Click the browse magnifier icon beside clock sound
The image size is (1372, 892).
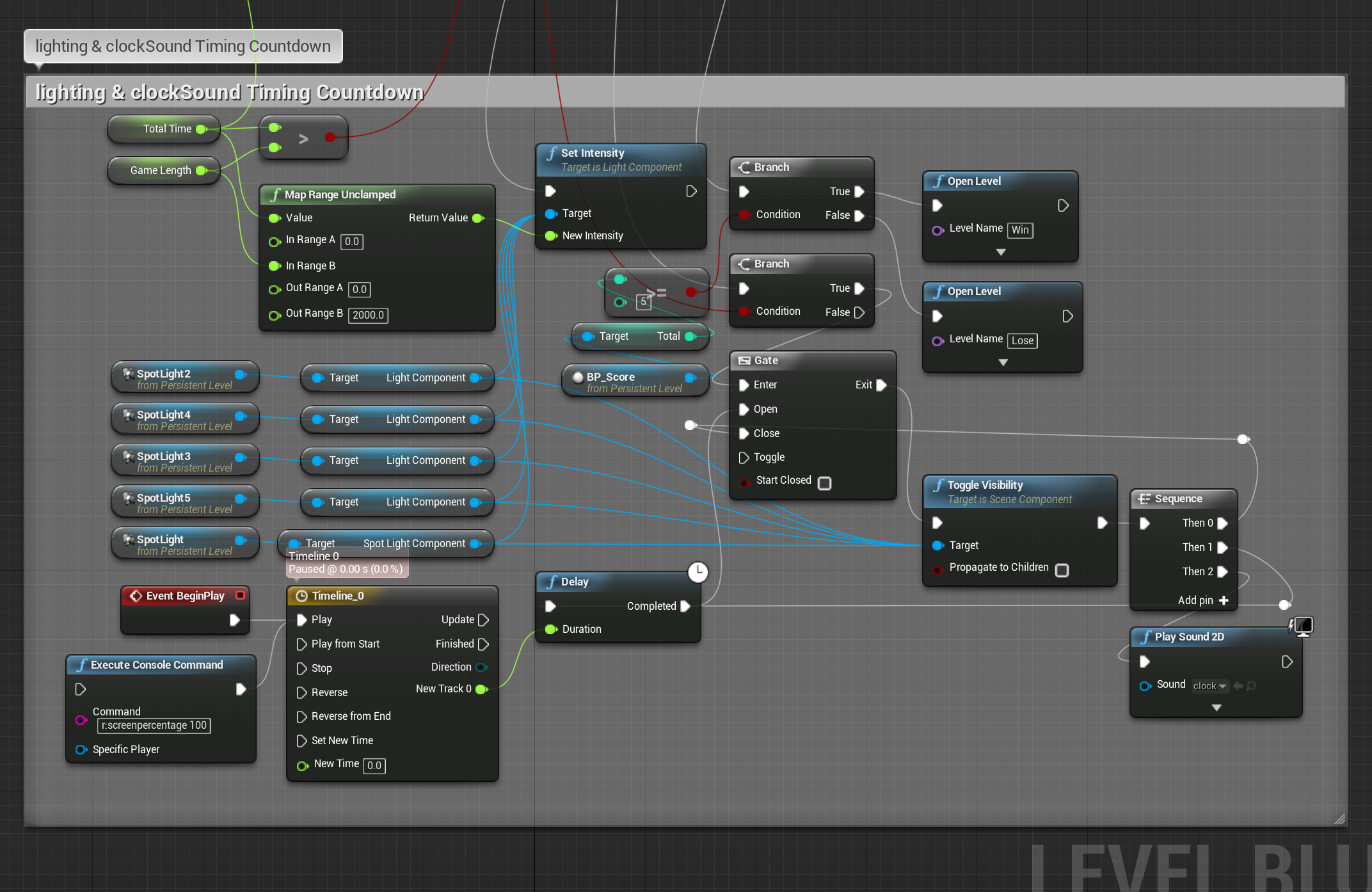tap(1251, 686)
